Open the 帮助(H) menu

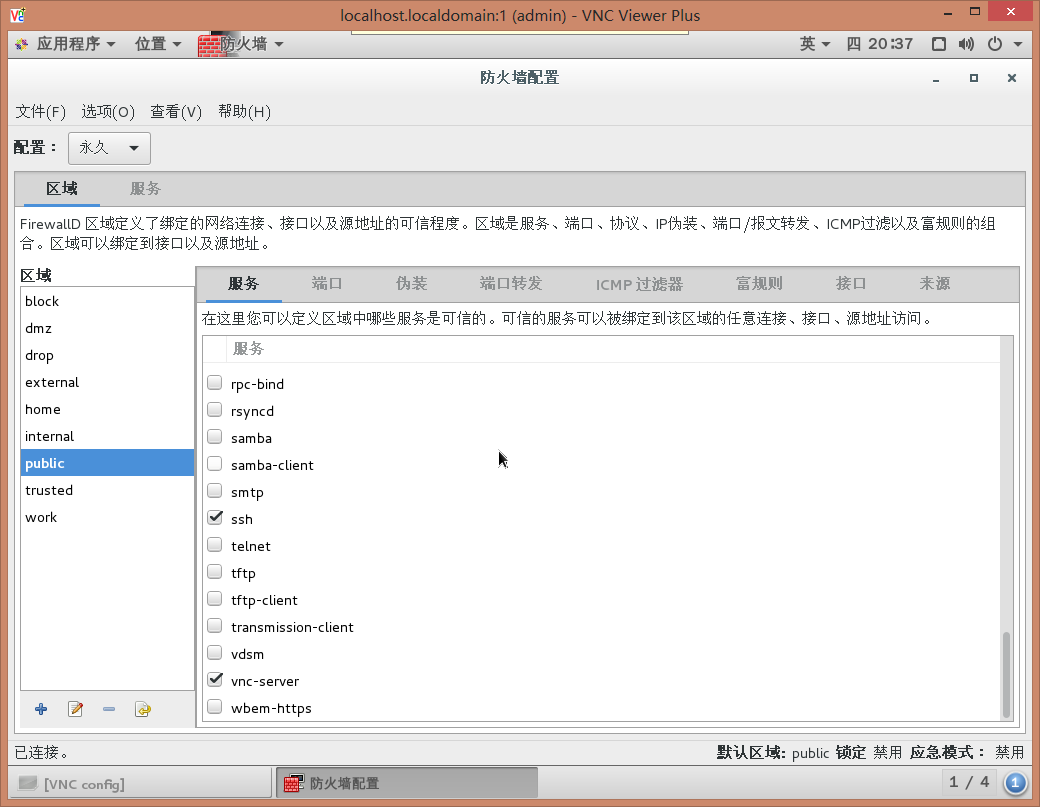(x=244, y=112)
